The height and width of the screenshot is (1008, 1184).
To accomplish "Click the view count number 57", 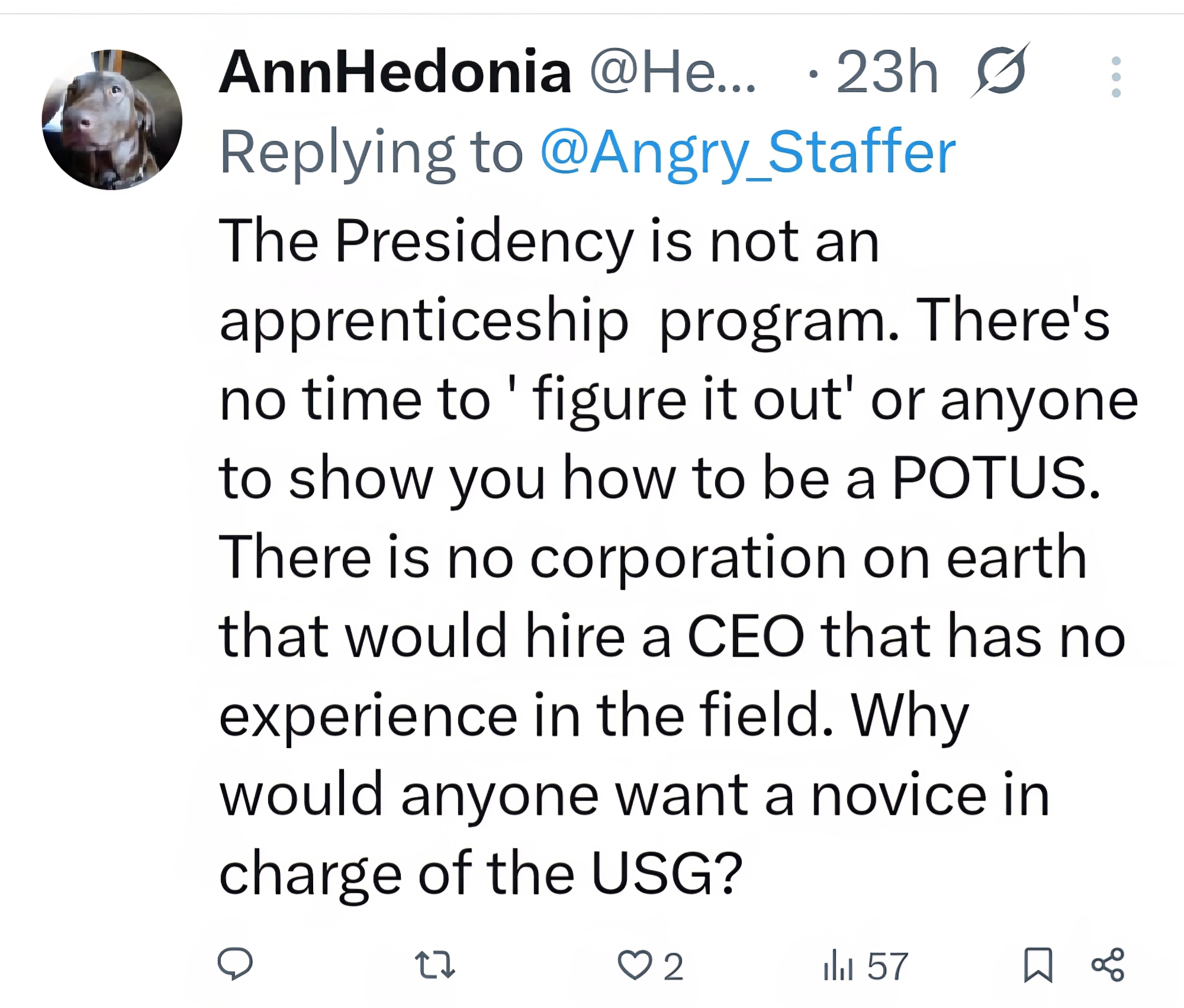I will click(x=887, y=967).
